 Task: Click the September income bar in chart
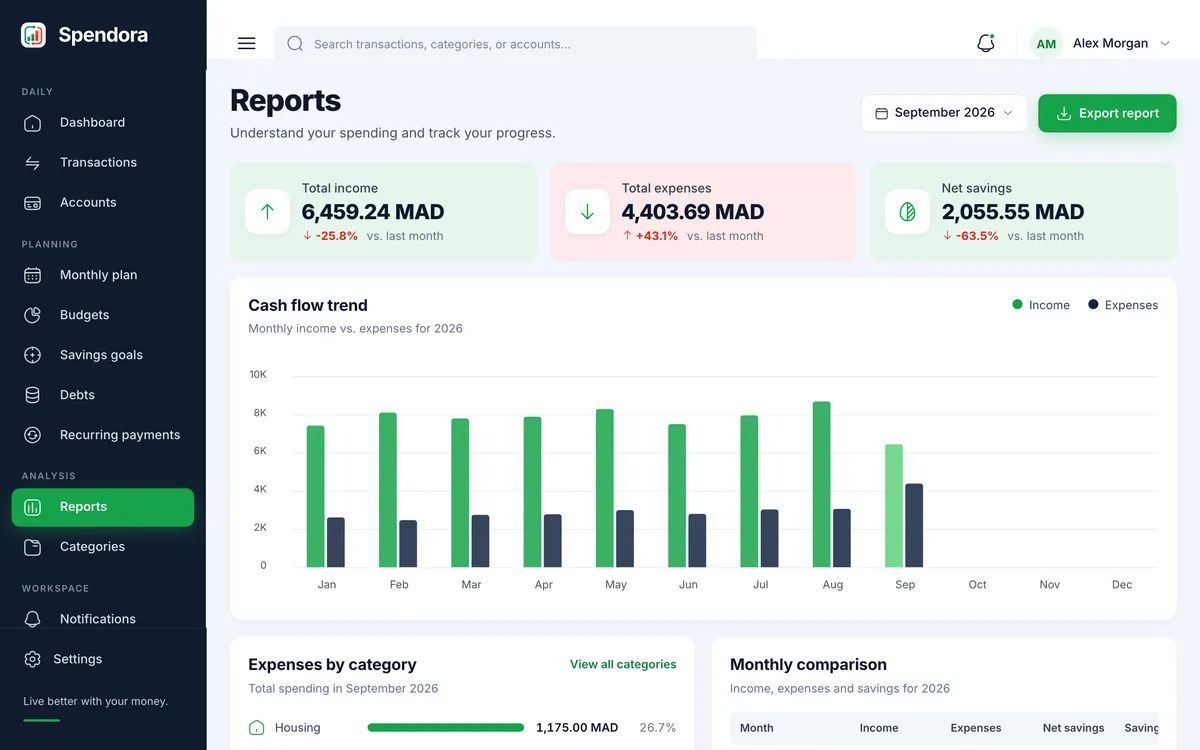pos(894,506)
